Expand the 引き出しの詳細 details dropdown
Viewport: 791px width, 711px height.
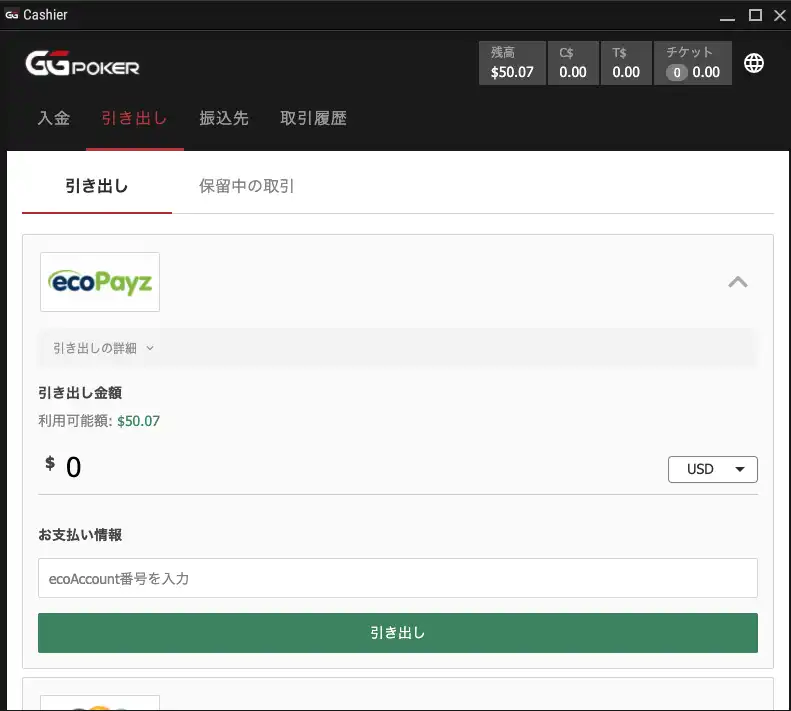click(103, 348)
